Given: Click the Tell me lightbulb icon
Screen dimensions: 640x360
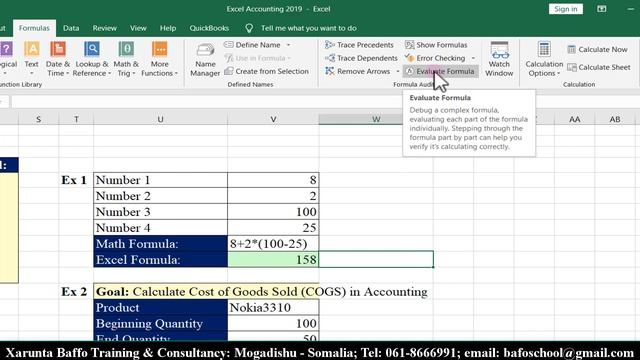Looking at the screenshot, I should 249,28.
